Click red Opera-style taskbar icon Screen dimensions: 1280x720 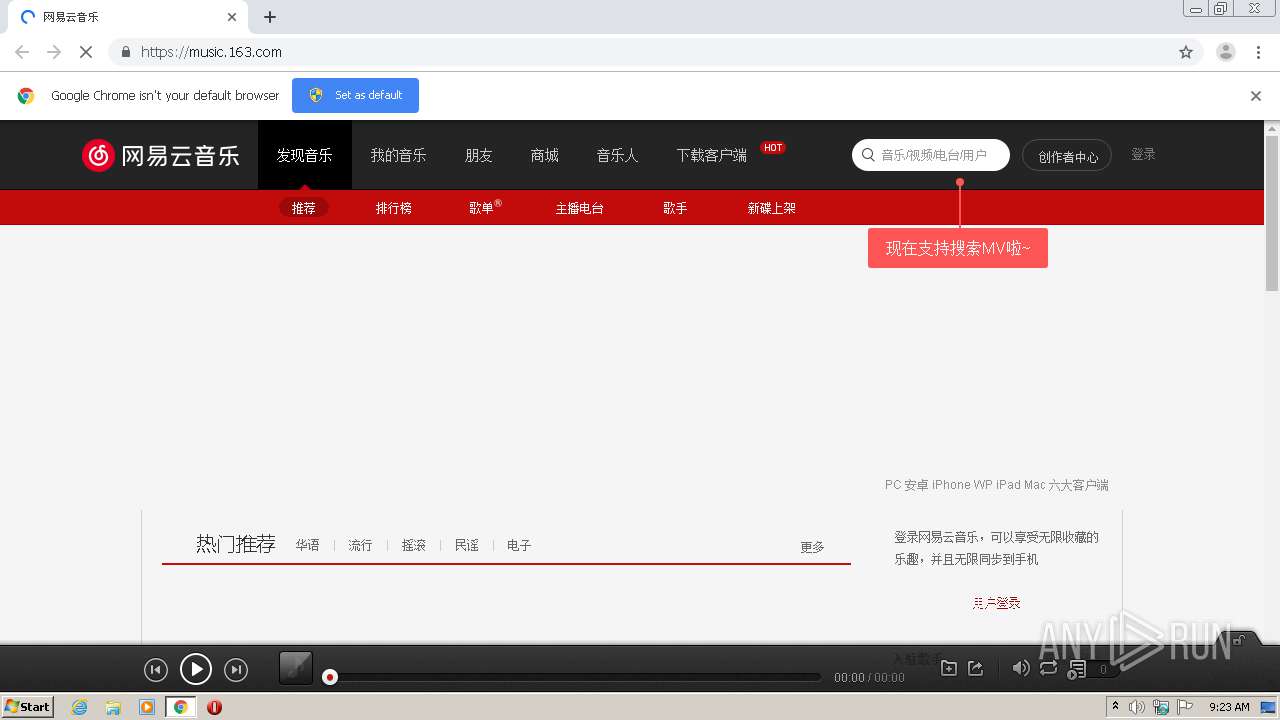pyautogui.click(x=214, y=707)
